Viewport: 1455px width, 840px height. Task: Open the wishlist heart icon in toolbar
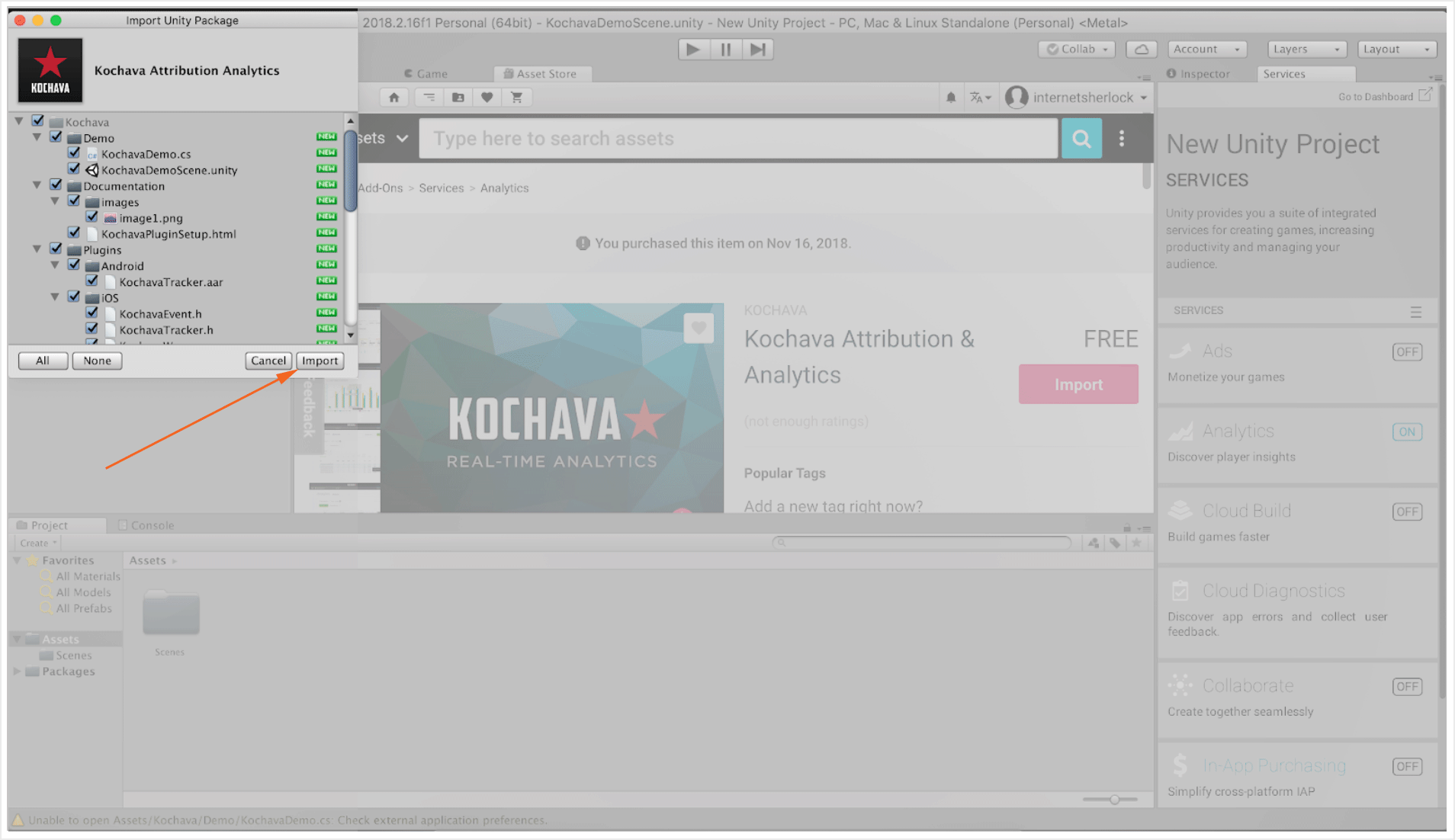[487, 98]
